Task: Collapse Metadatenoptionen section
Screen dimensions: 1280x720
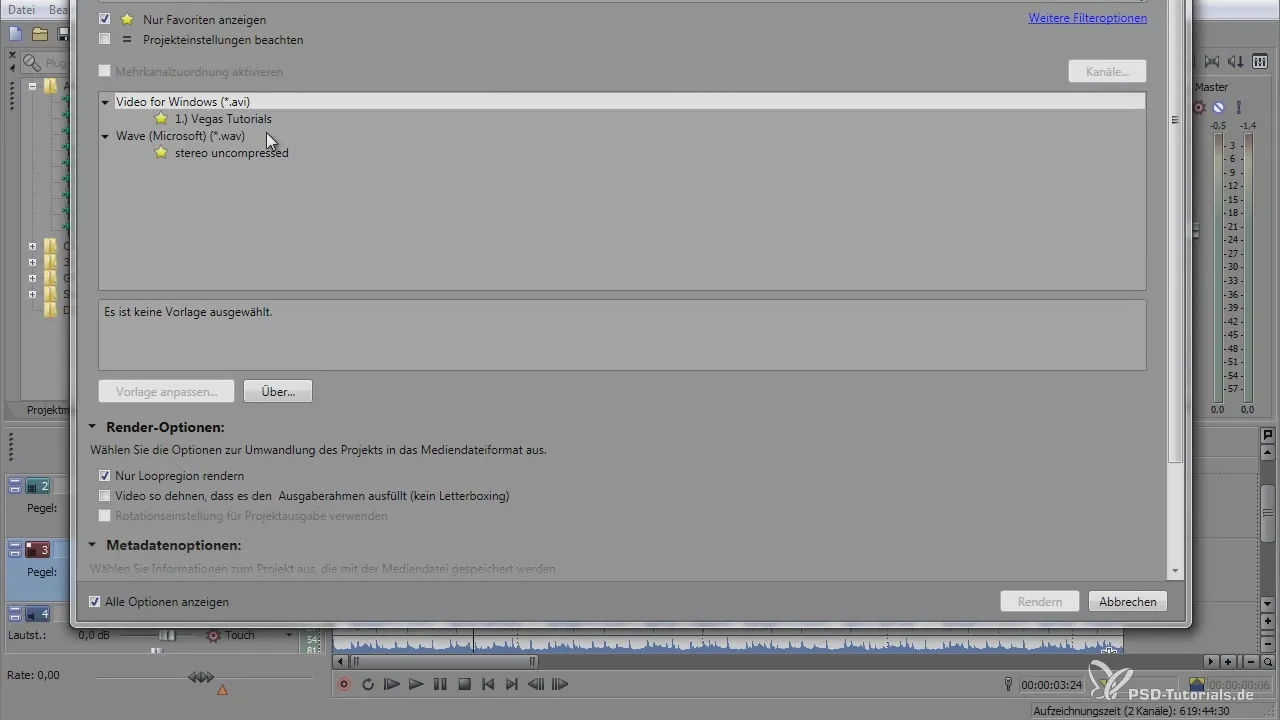Action: [x=92, y=546]
